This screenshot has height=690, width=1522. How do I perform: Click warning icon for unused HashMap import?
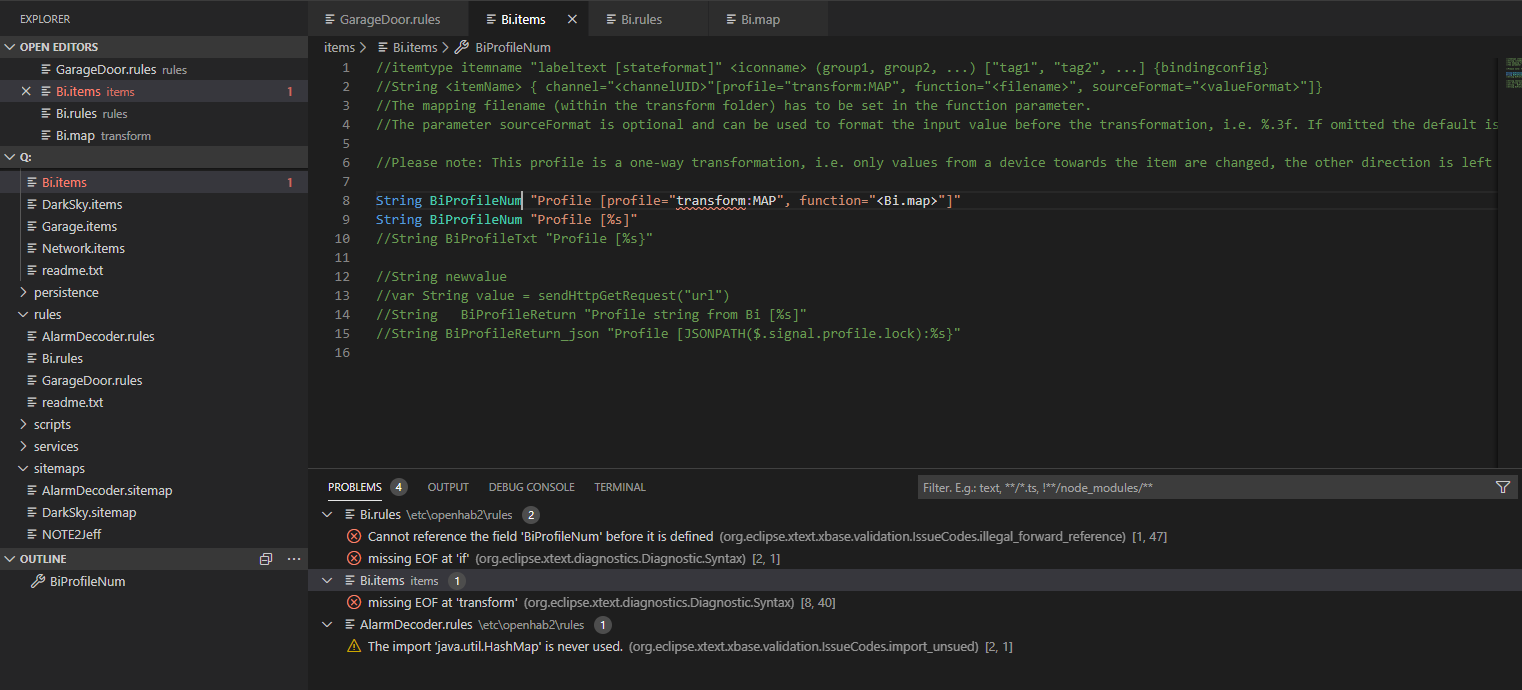(x=354, y=646)
